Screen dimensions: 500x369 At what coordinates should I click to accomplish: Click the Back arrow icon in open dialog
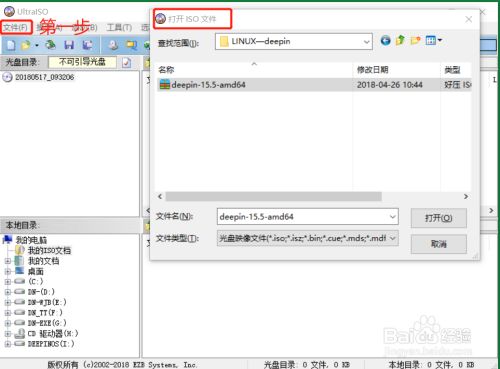pyautogui.click(x=386, y=41)
